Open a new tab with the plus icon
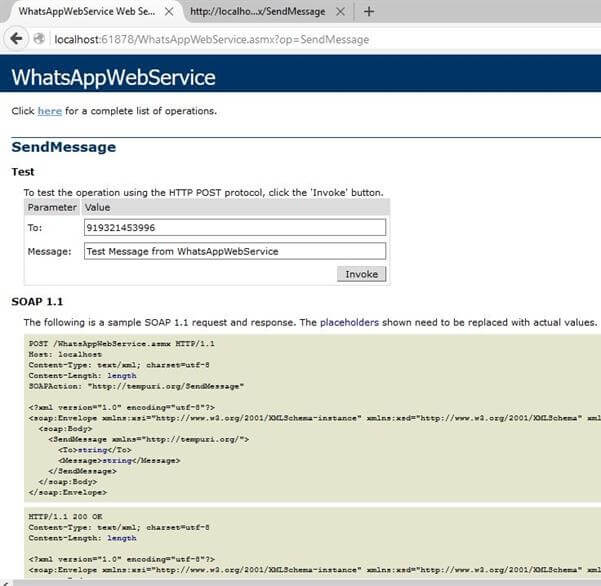The height and width of the screenshot is (586, 601). 369,11
